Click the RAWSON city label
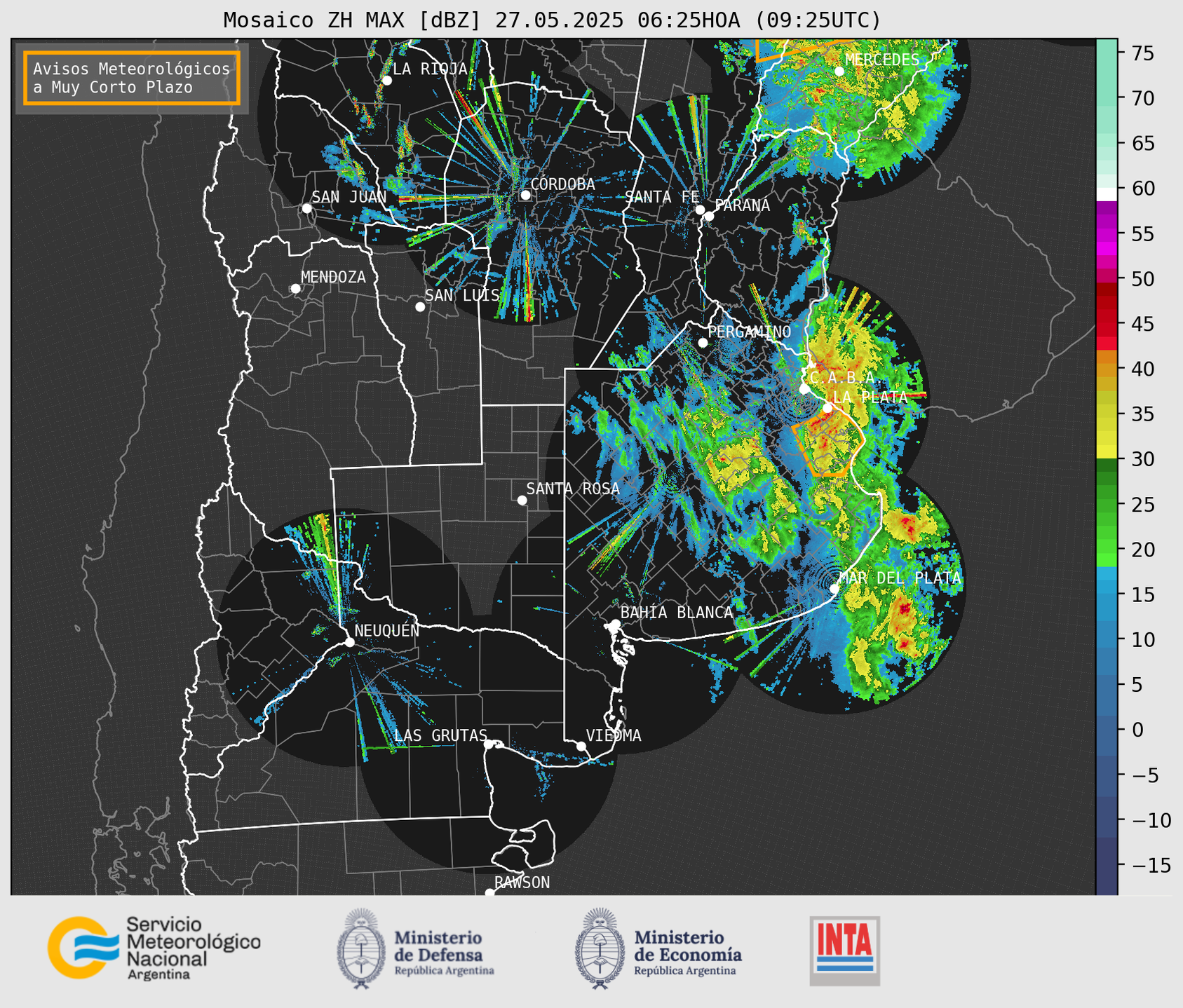1183x1008 pixels. pyautogui.click(x=522, y=883)
